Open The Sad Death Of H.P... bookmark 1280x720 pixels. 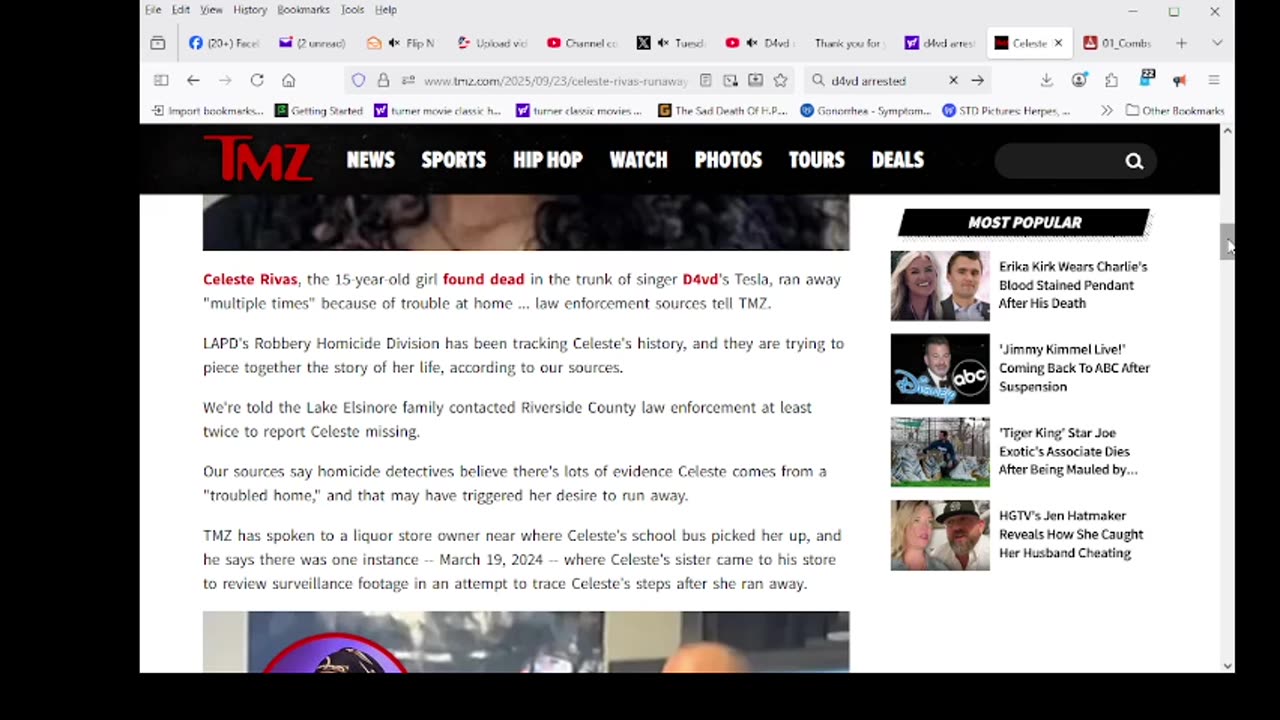[x=723, y=111]
